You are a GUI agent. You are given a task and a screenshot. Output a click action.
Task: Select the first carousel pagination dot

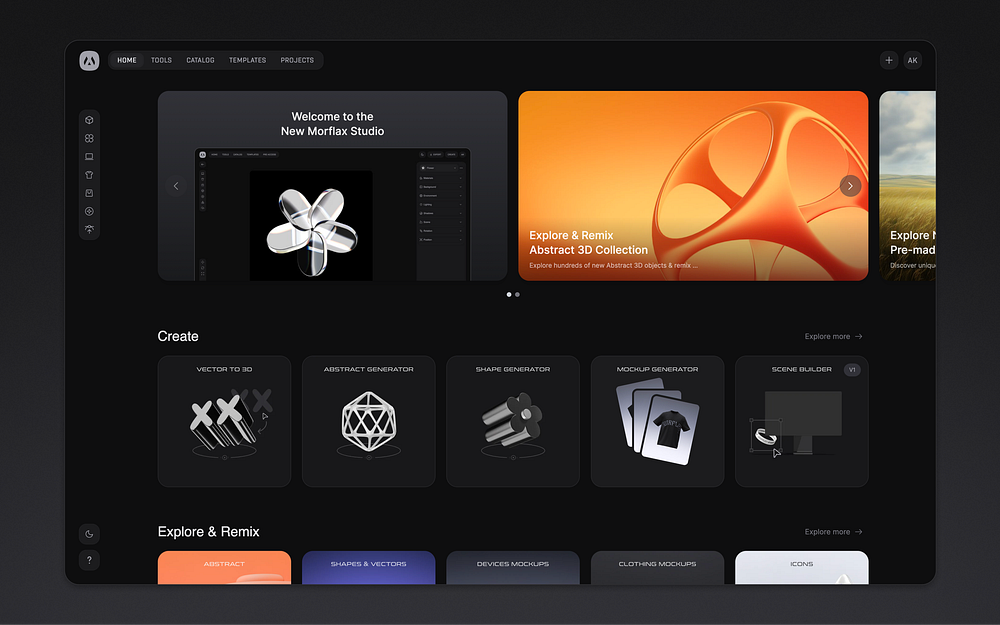click(509, 295)
